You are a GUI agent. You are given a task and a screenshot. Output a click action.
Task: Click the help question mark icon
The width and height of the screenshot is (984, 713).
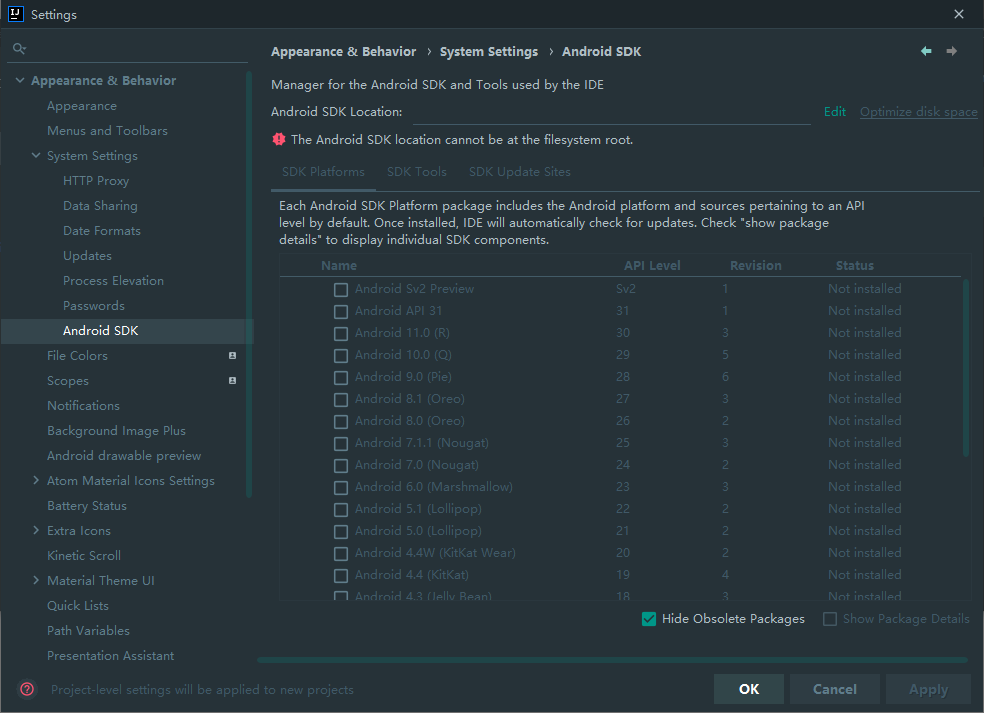tap(27, 689)
